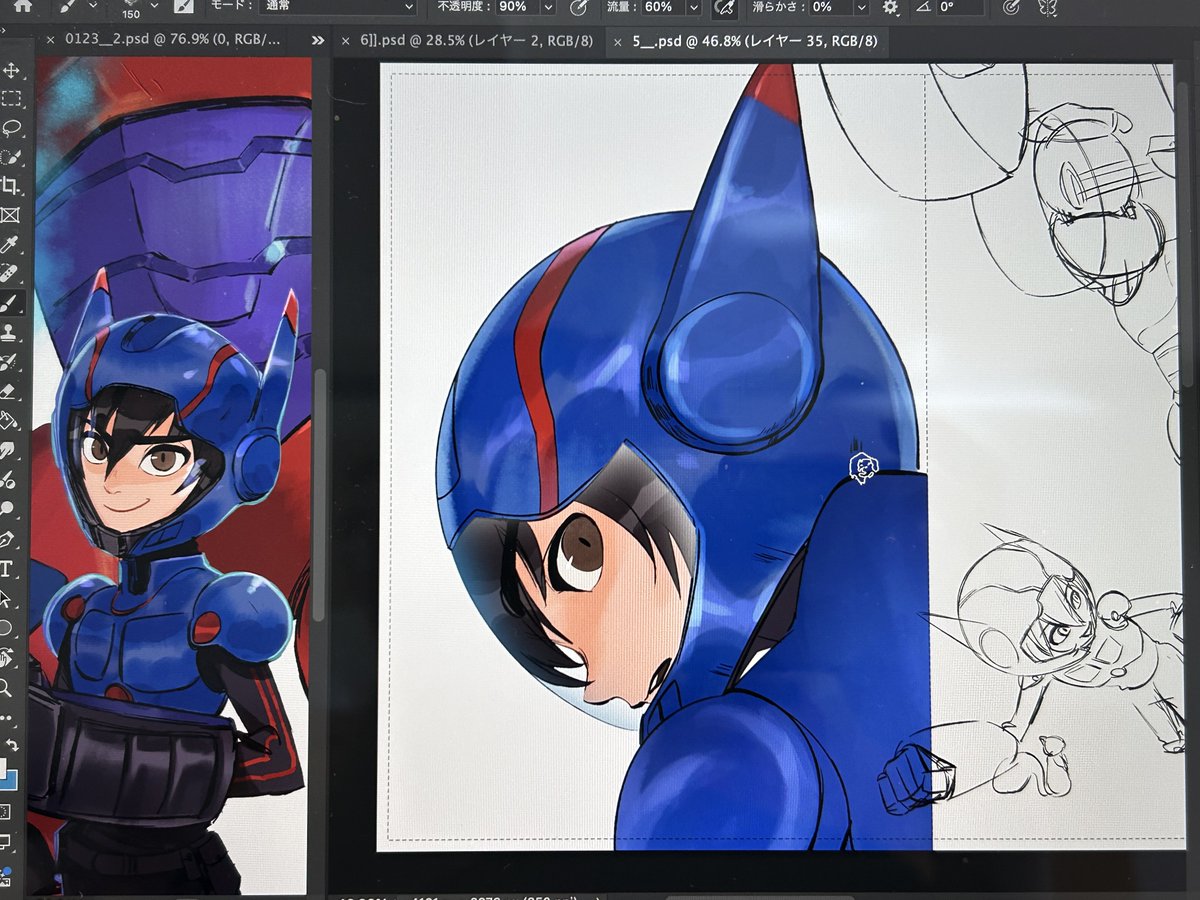Open the Smoothing options gear
The image size is (1200, 900).
click(x=890, y=7)
